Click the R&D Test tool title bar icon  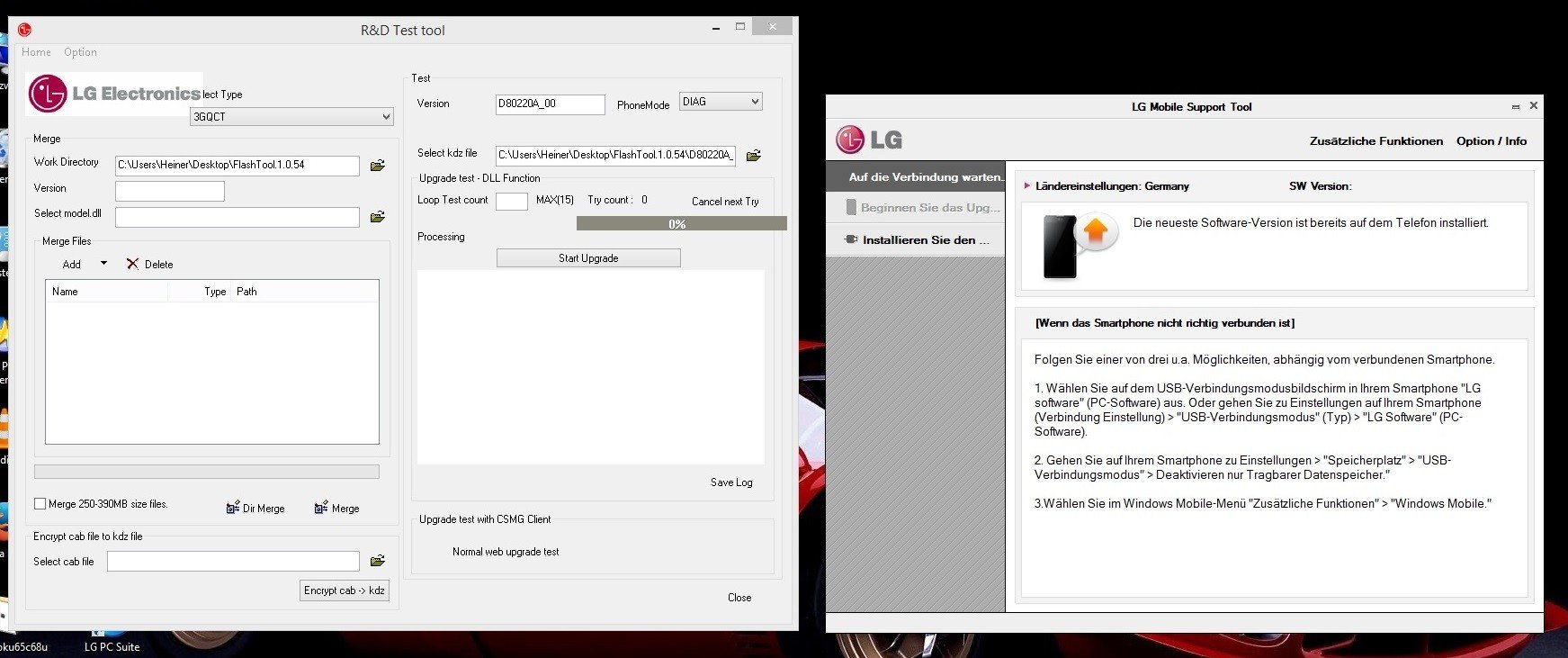[24, 30]
